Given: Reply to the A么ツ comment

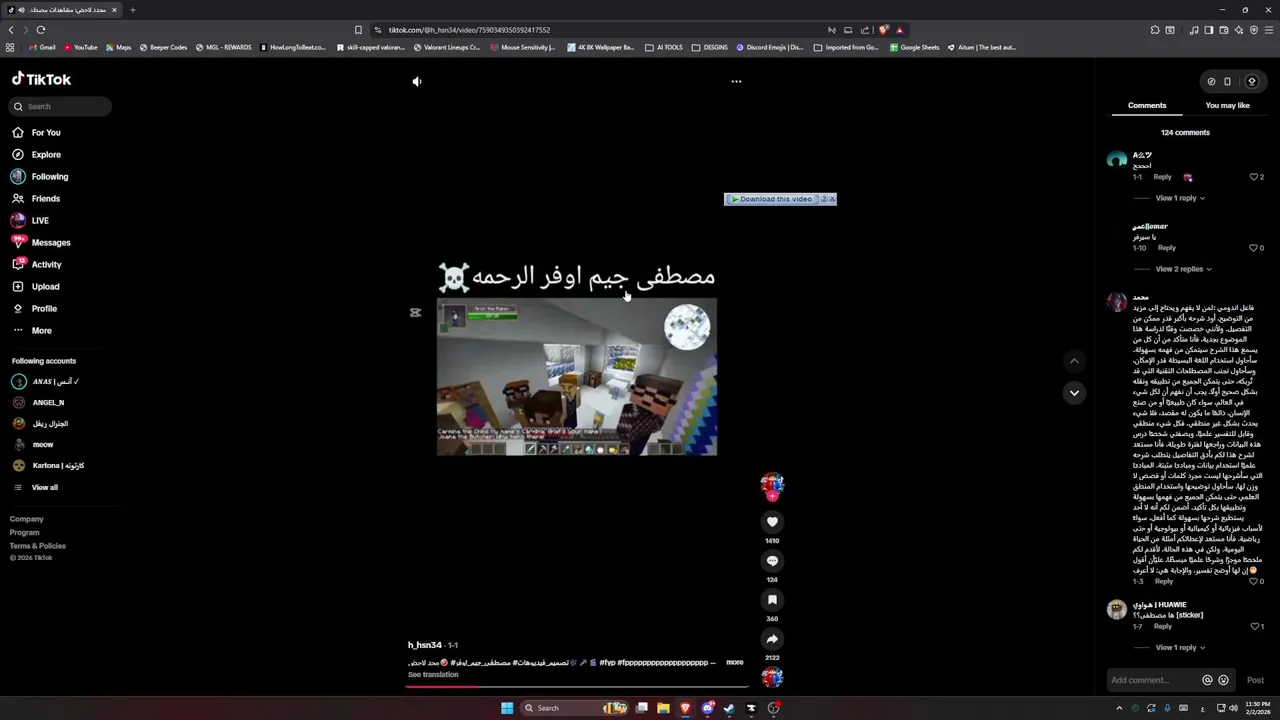Looking at the screenshot, I should [1162, 177].
